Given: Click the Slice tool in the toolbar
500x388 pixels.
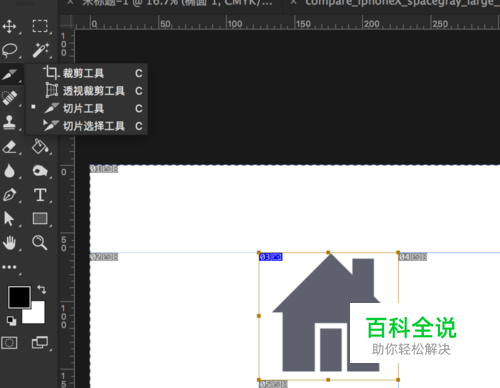Looking at the screenshot, I should pyautogui.click(x=9, y=74).
